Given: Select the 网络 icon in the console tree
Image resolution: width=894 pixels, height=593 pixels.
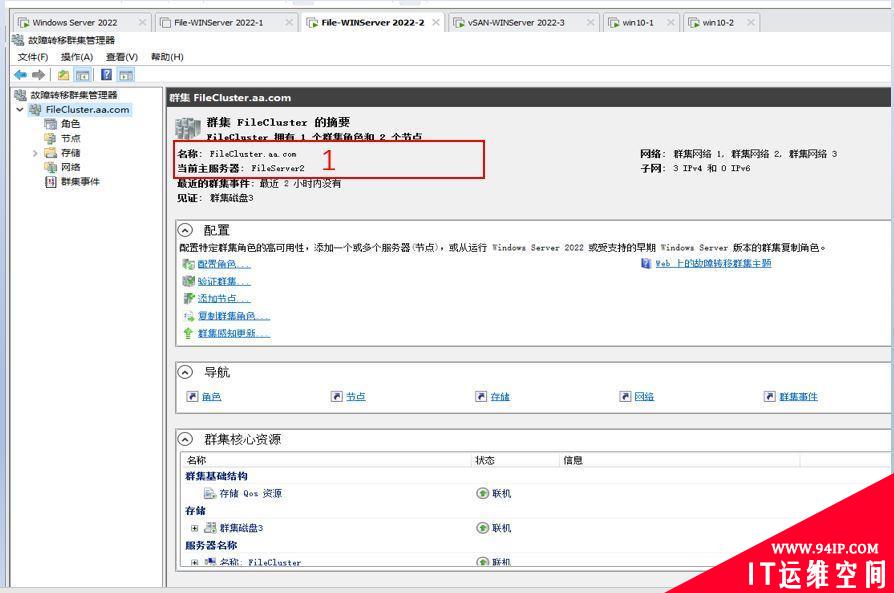Looking at the screenshot, I should point(51,167).
